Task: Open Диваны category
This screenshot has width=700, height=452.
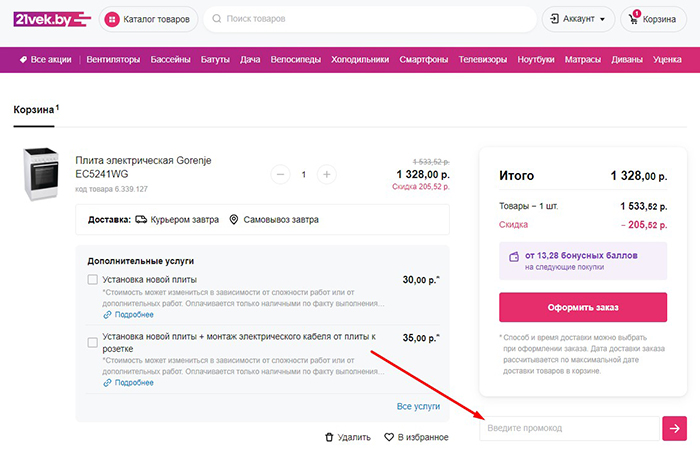Action: click(627, 59)
